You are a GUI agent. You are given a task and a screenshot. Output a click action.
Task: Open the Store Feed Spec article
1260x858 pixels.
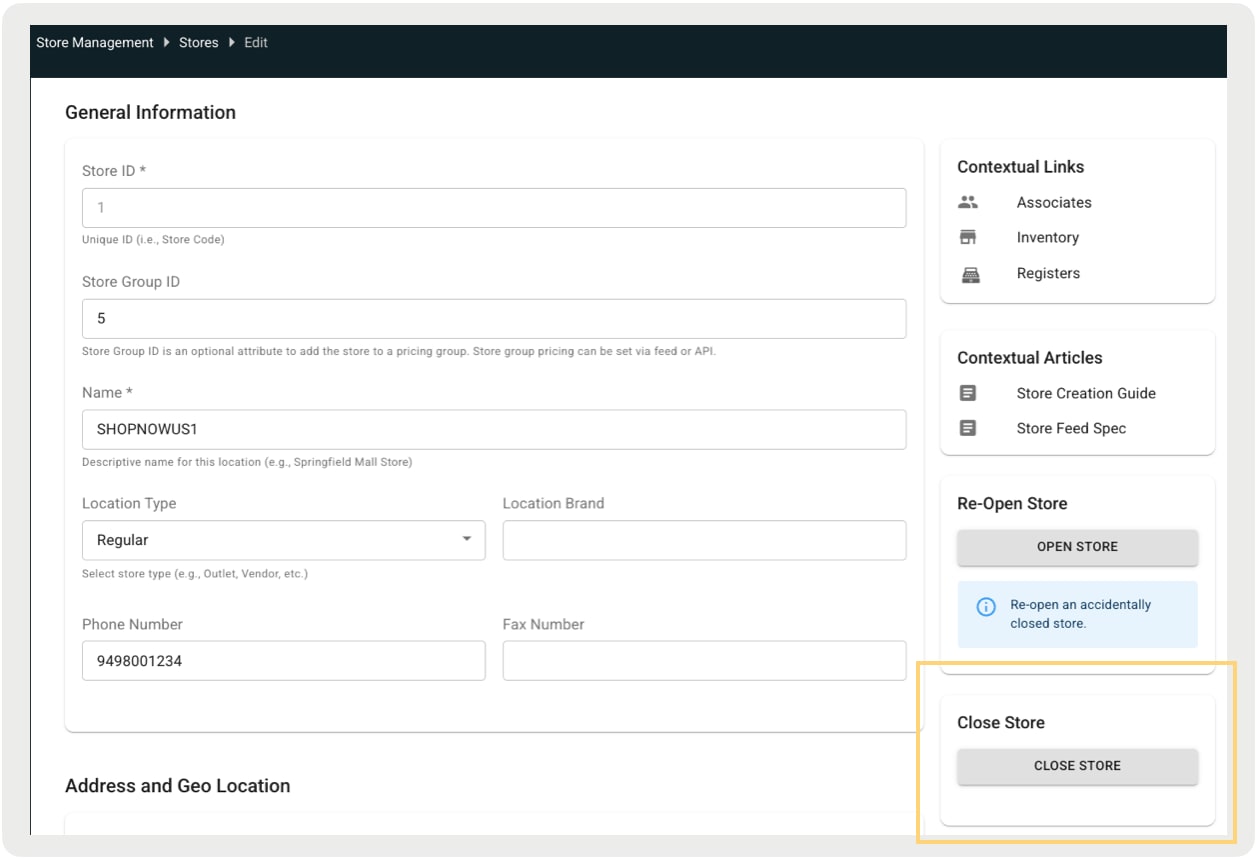click(x=1071, y=428)
